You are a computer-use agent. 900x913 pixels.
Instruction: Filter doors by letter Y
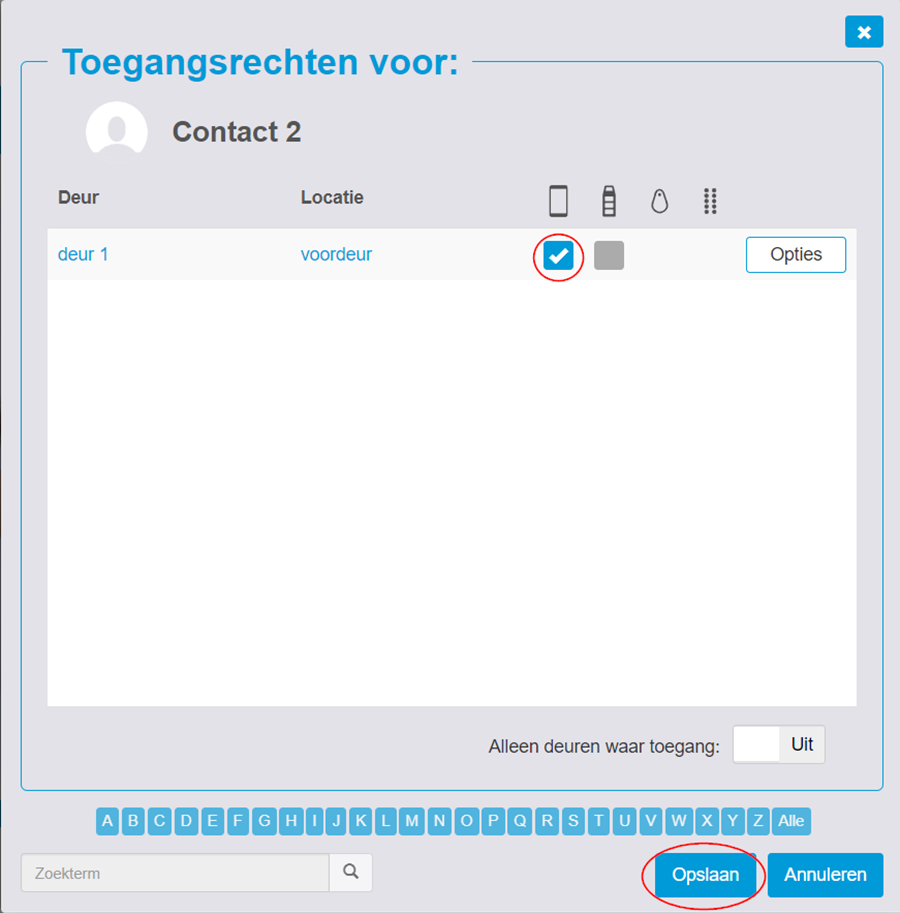tap(733, 821)
